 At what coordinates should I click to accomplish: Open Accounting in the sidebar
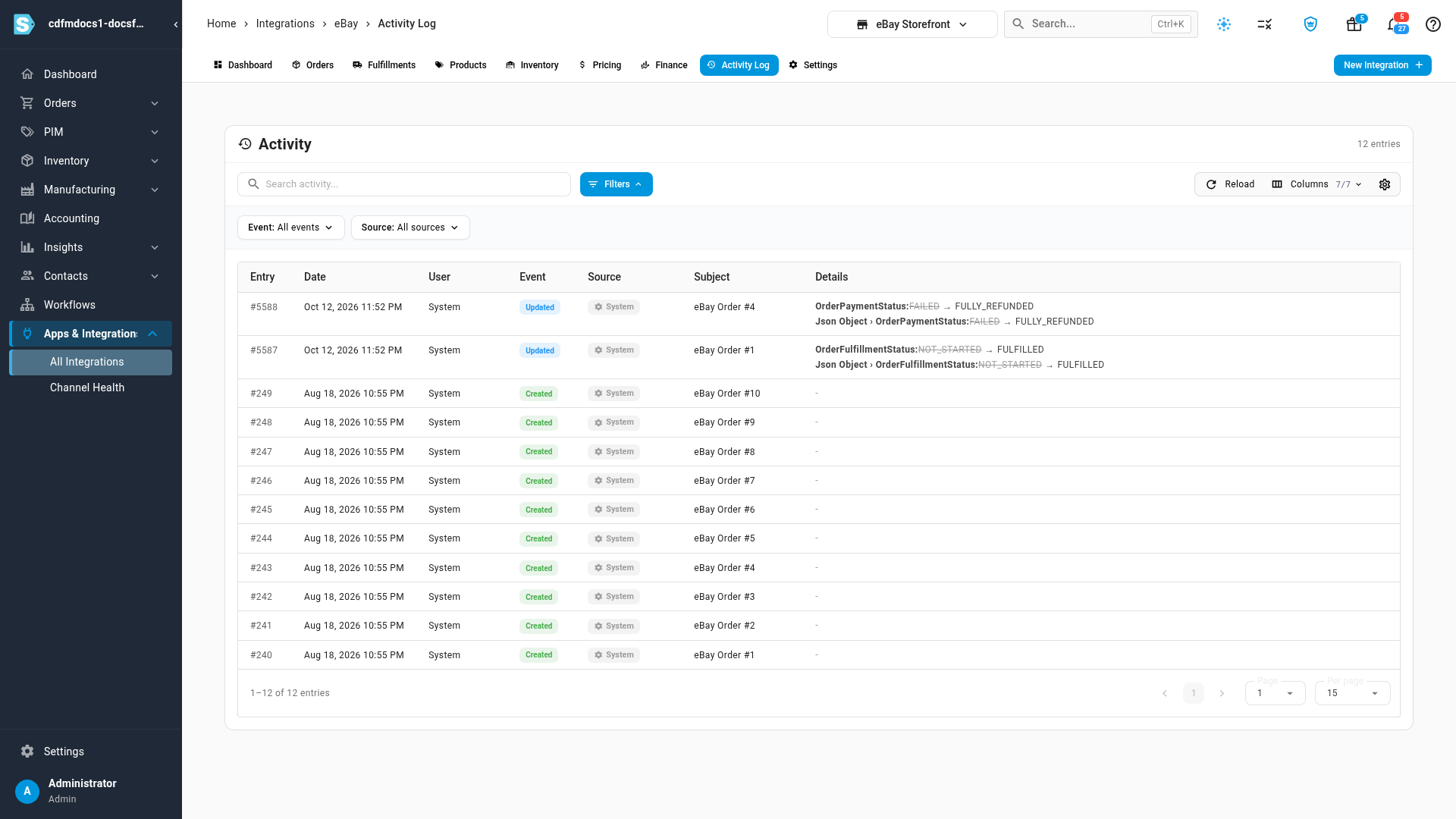pyautogui.click(x=91, y=218)
